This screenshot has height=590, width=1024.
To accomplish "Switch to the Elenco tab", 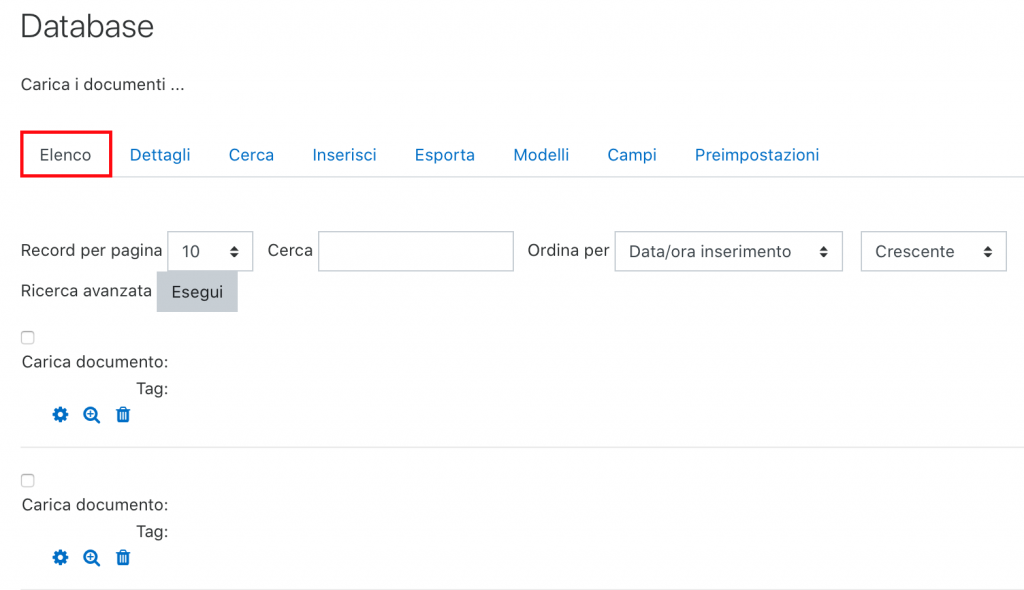I will [x=65, y=155].
